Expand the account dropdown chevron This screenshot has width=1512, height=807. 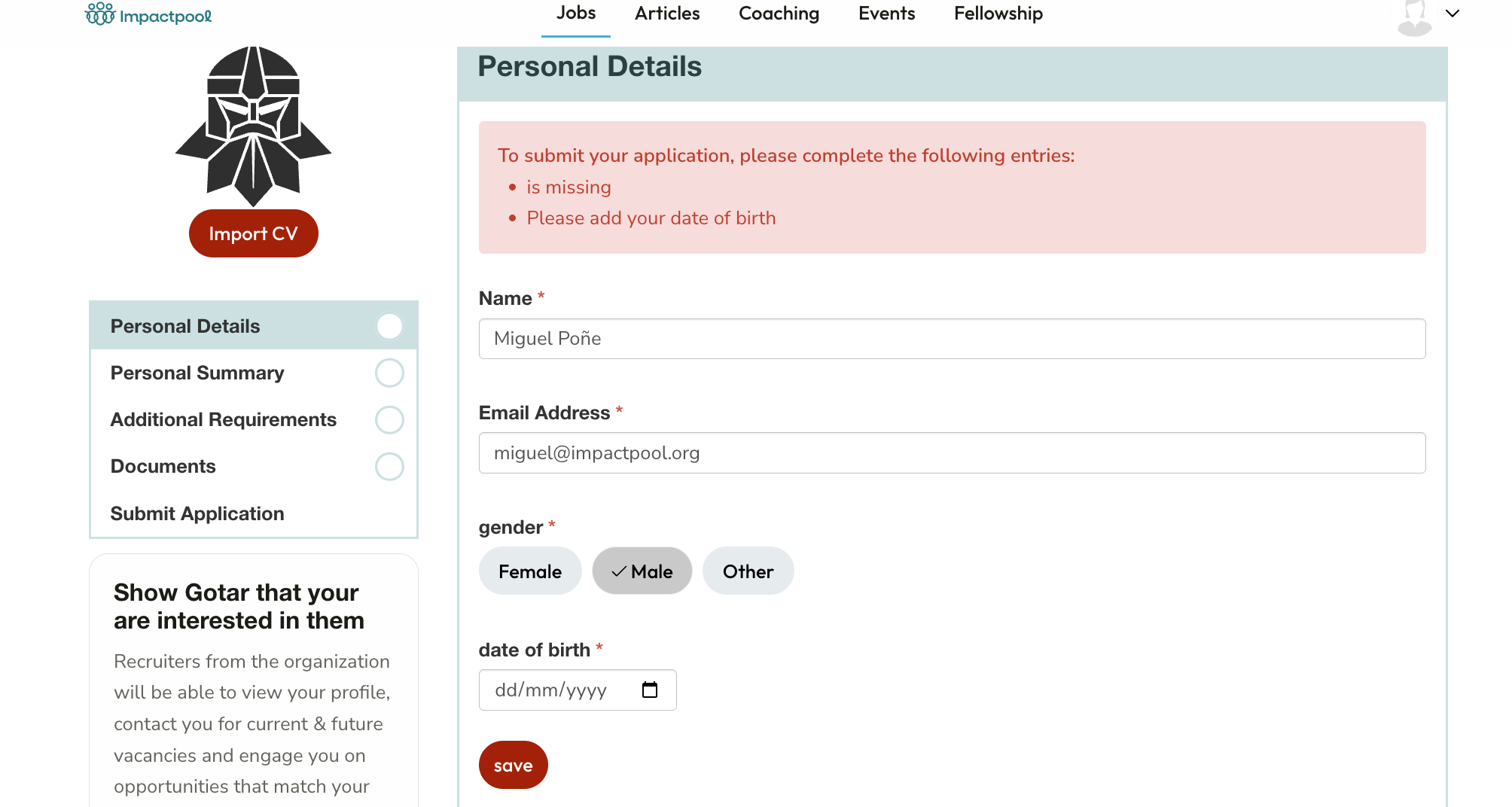[x=1453, y=14]
